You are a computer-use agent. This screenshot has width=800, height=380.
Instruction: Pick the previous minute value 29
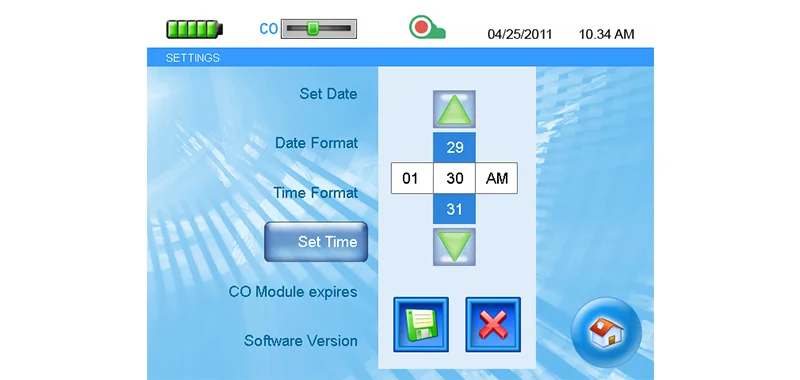454,147
